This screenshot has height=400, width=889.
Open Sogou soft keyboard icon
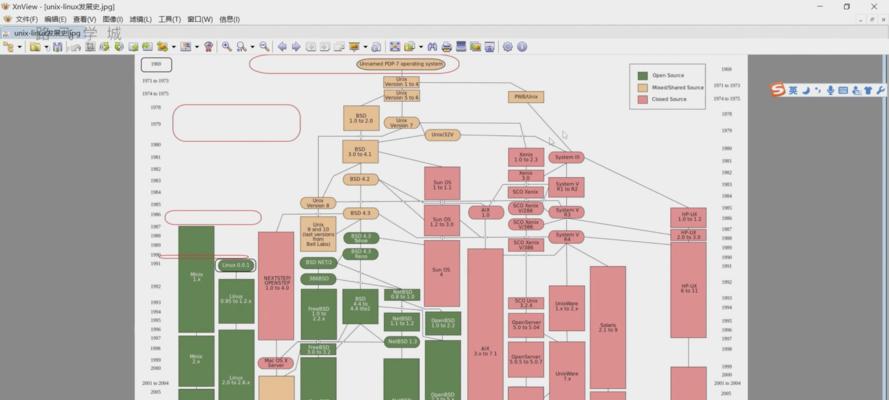843,90
